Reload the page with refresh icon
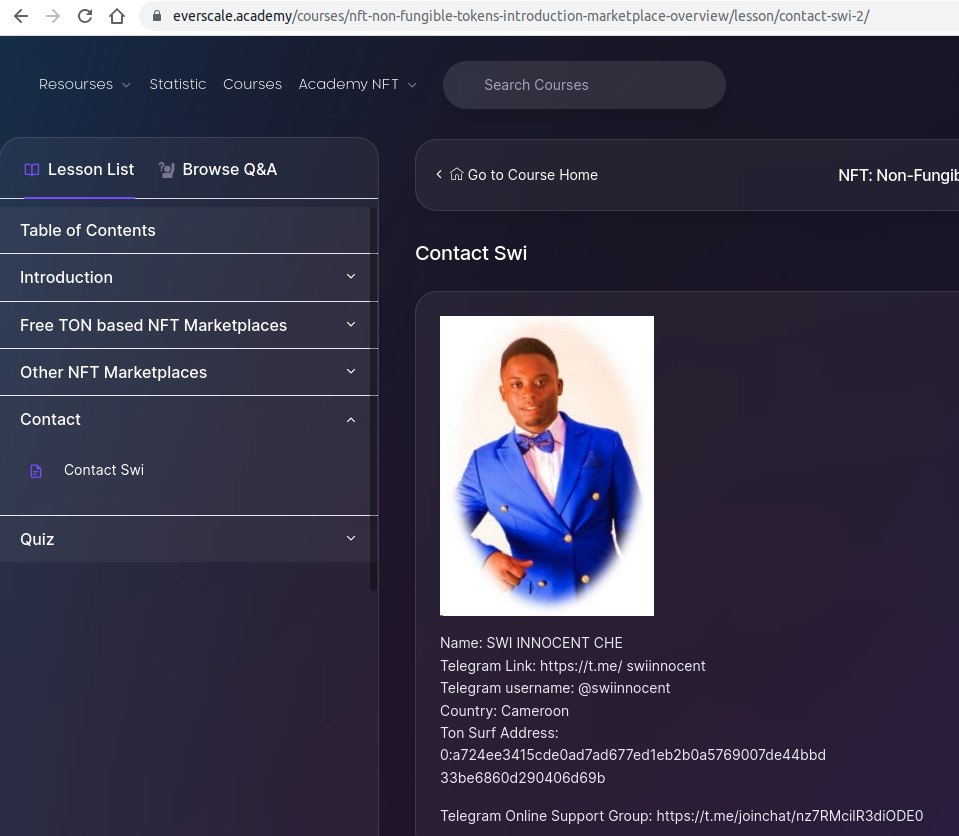The height and width of the screenshot is (836, 959). click(x=85, y=17)
